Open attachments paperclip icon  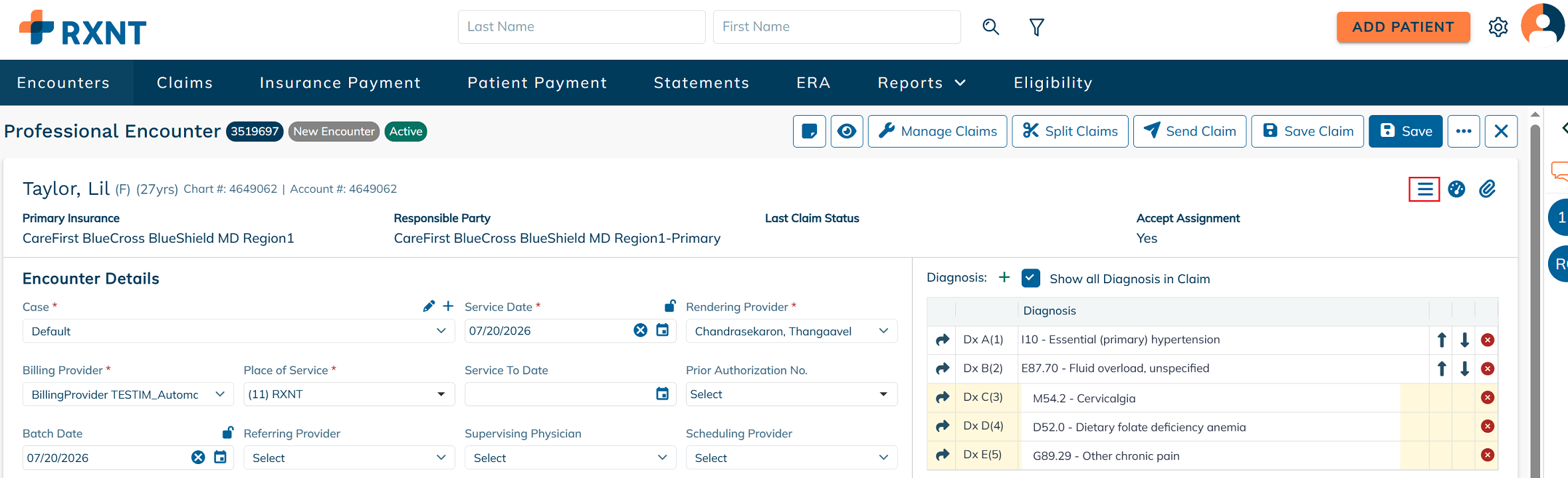coord(1488,189)
